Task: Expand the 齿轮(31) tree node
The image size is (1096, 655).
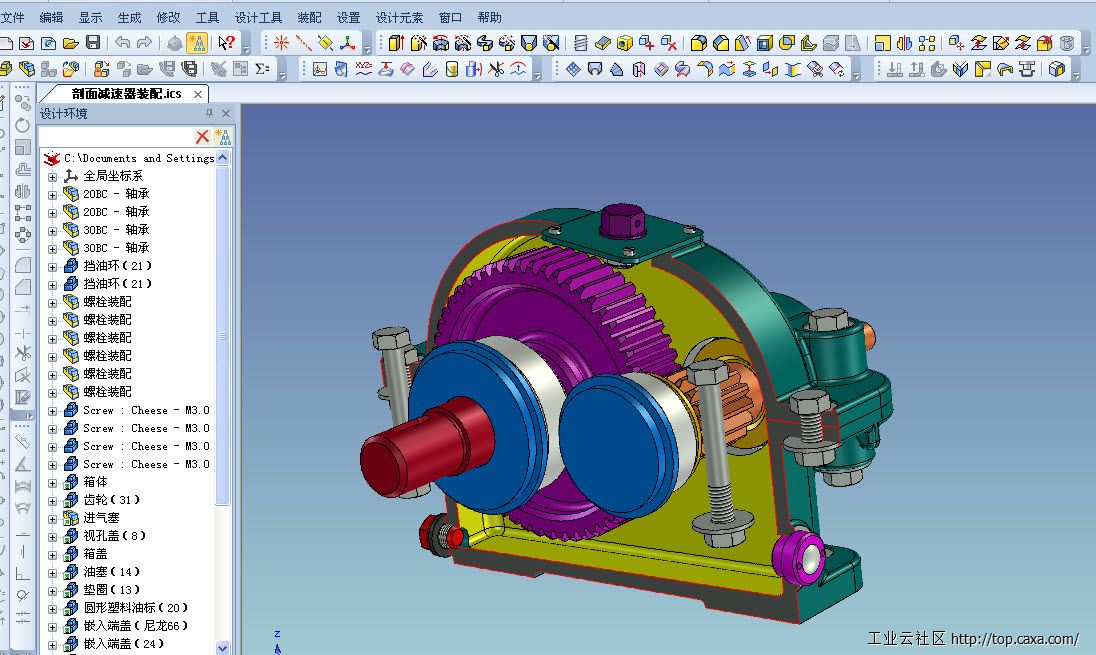Action: click(x=52, y=500)
